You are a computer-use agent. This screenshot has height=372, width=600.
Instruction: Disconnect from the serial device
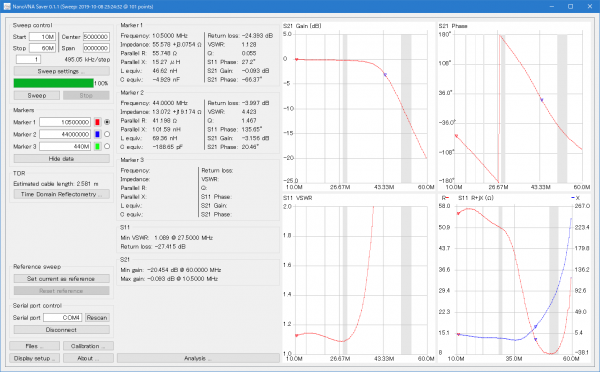pos(62,330)
